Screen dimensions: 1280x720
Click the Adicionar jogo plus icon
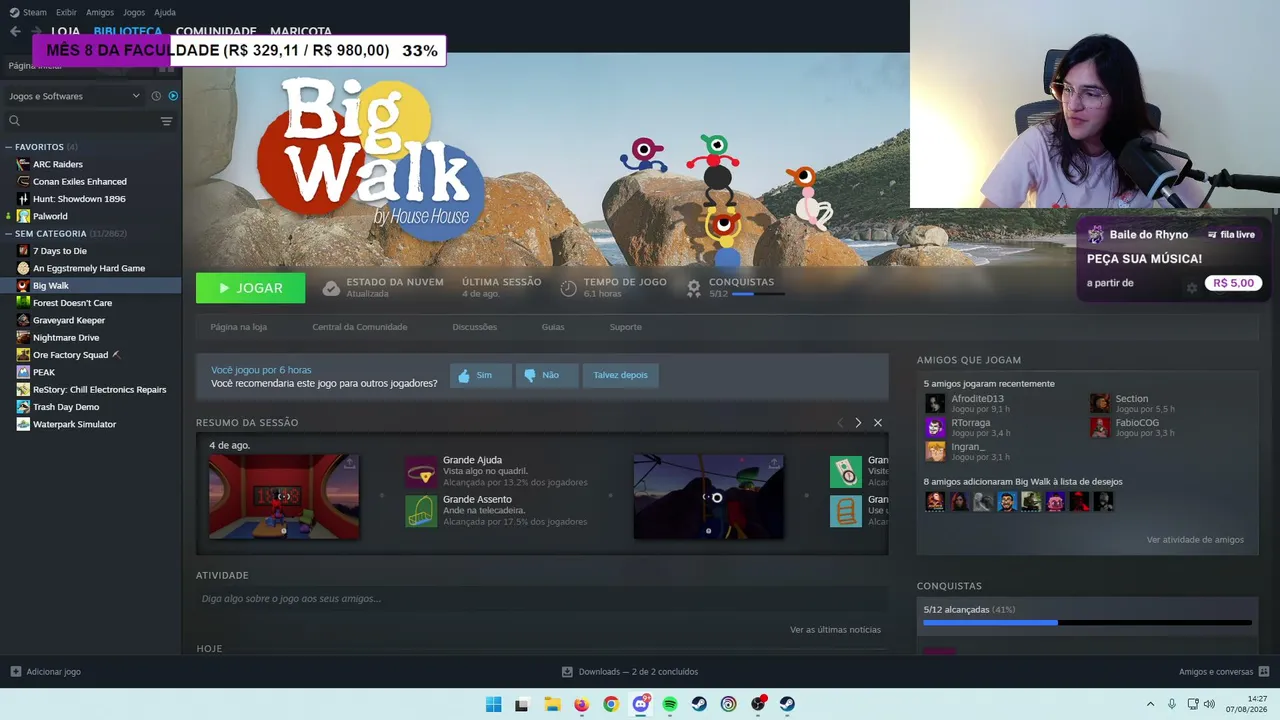coord(15,672)
